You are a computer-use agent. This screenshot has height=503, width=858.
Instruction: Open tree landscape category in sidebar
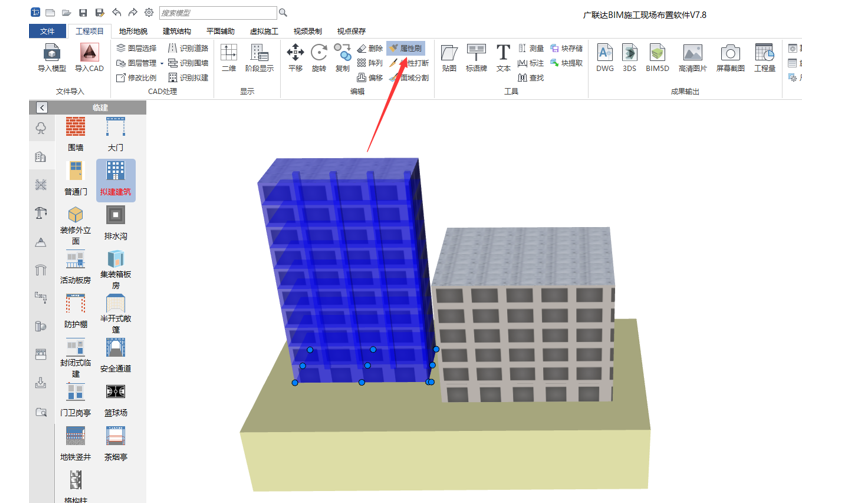pyautogui.click(x=40, y=128)
